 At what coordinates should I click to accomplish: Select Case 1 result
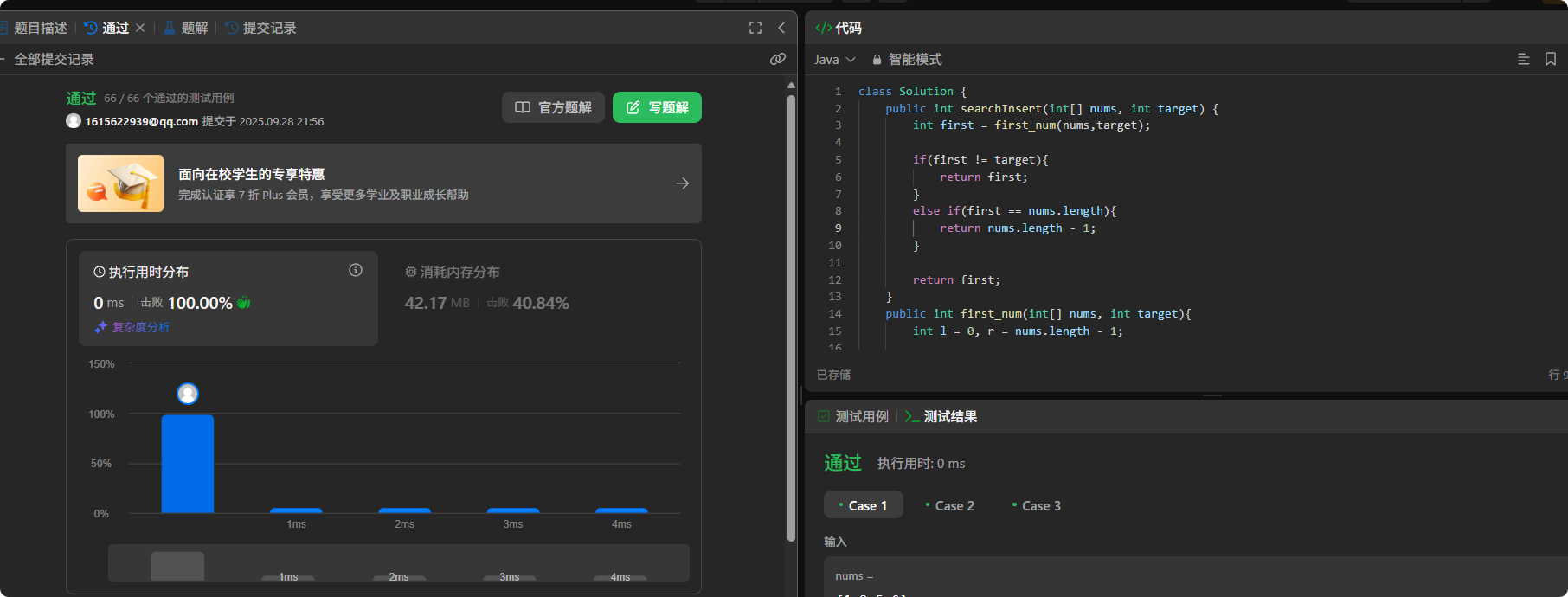[x=864, y=505]
